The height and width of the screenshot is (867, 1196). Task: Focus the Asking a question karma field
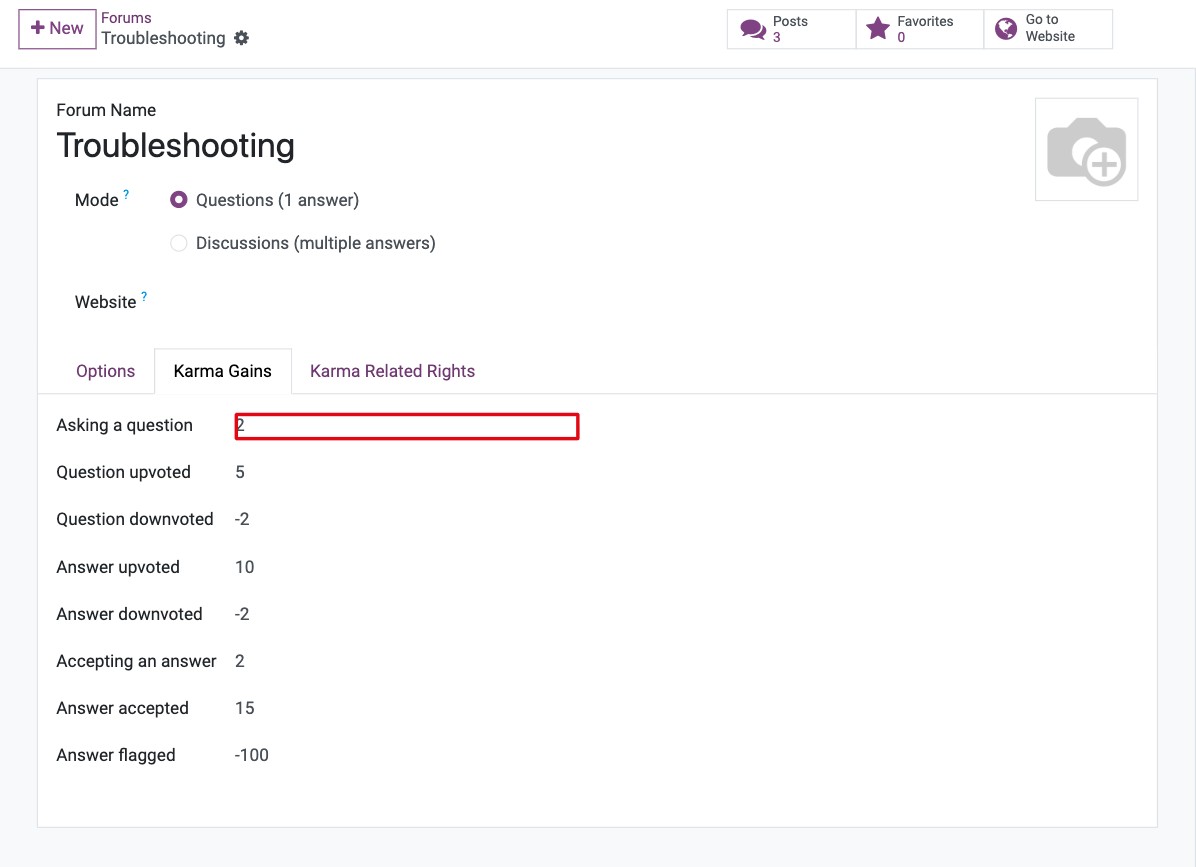[x=407, y=426]
